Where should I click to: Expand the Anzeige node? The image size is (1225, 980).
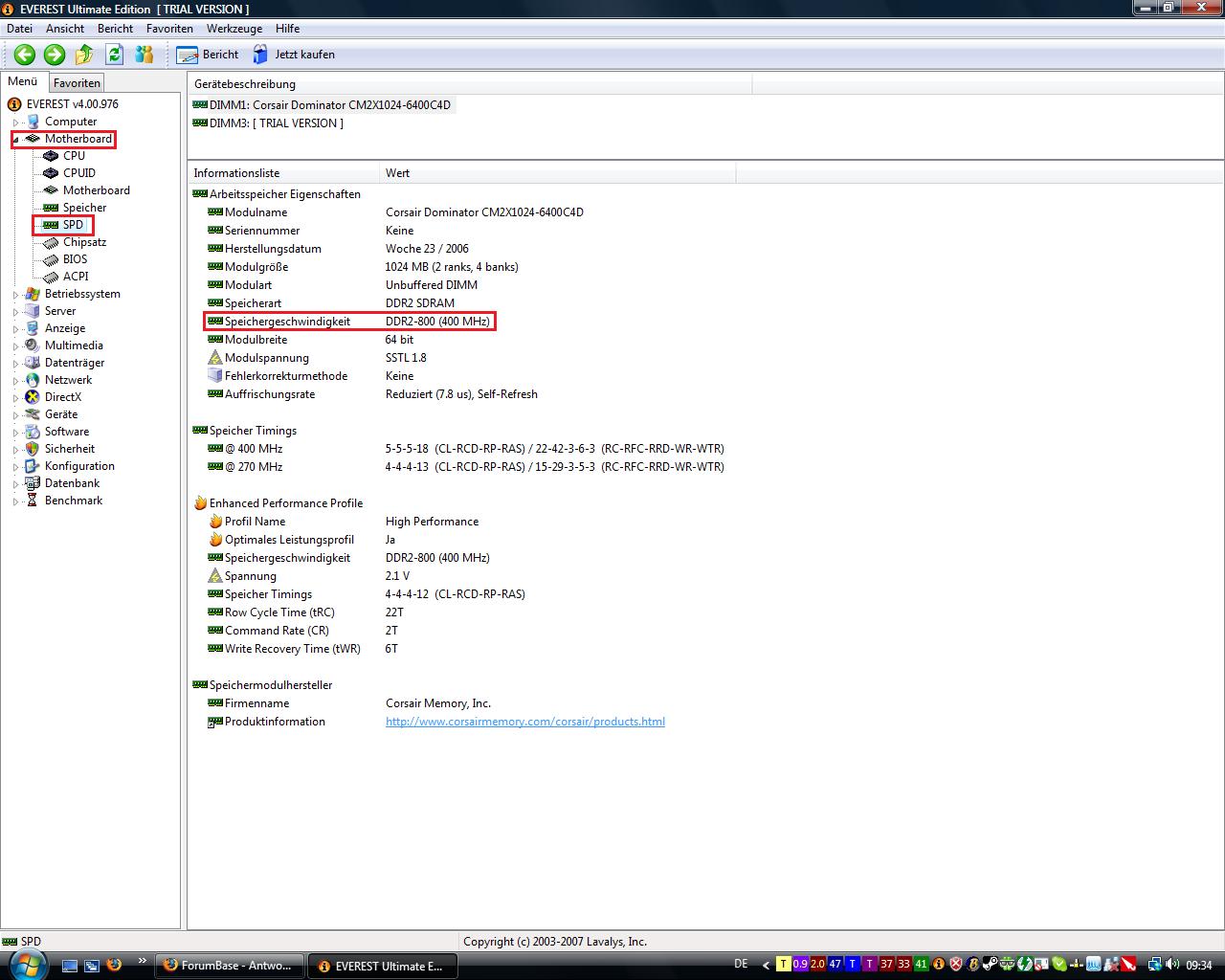click(x=16, y=329)
